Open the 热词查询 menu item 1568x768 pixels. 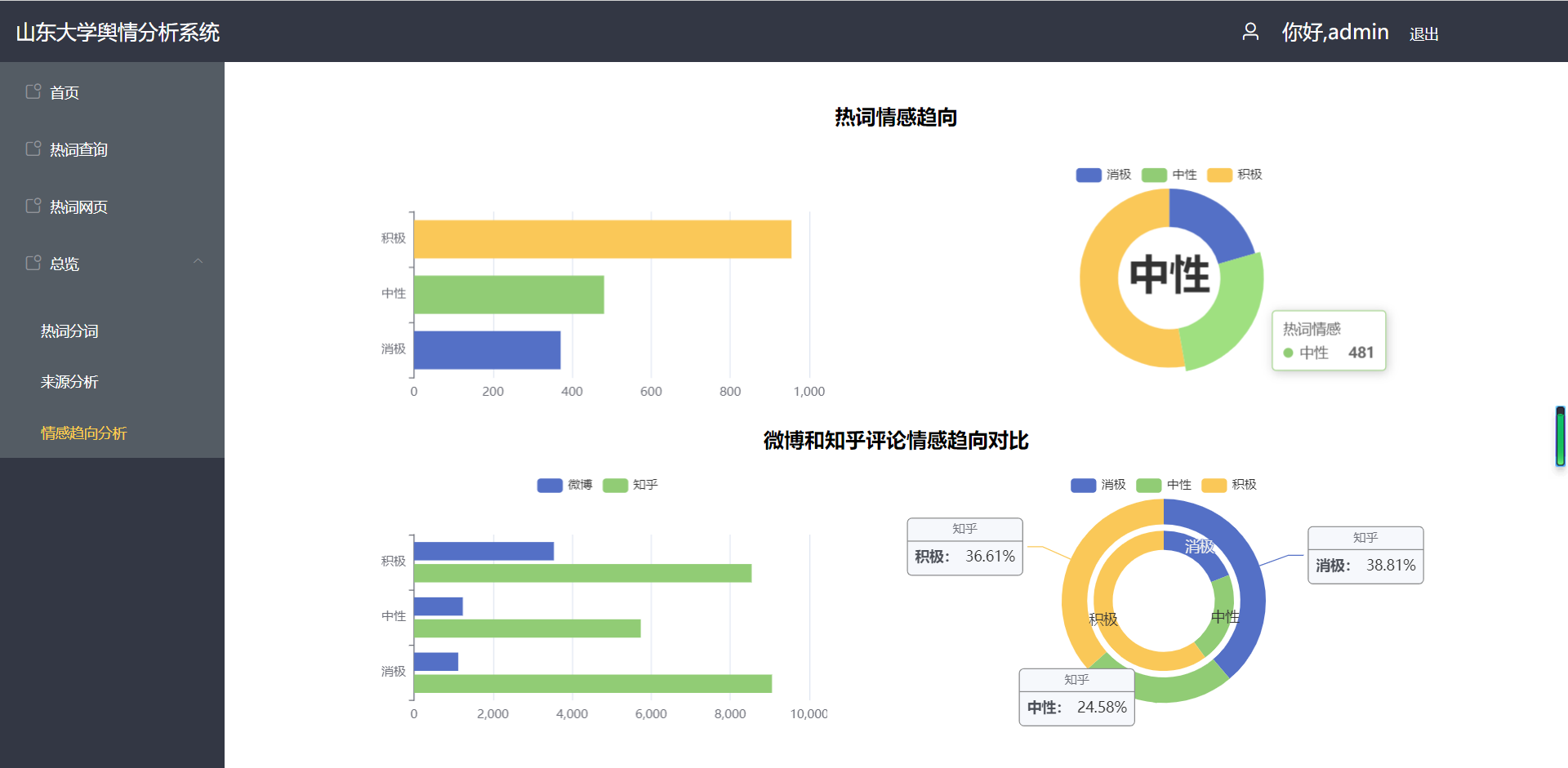(x=112, y=149)
